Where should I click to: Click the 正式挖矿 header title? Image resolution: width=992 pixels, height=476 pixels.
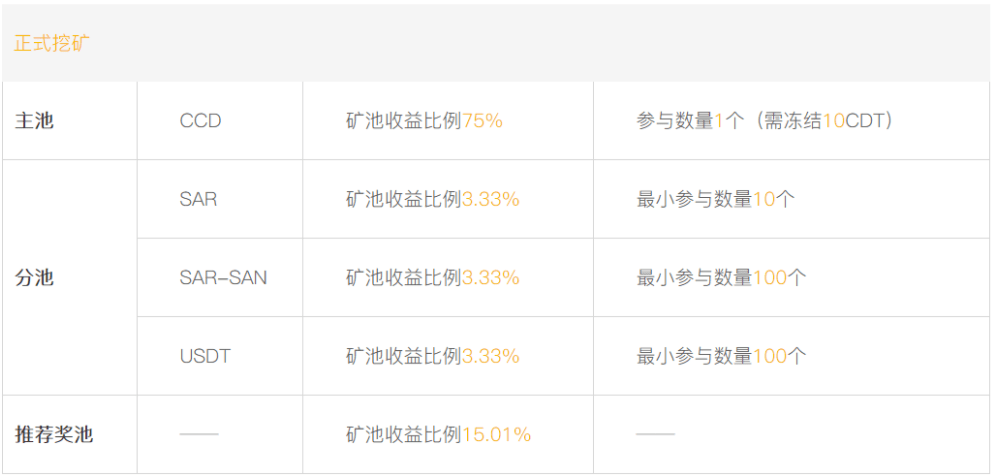point(51,44)
